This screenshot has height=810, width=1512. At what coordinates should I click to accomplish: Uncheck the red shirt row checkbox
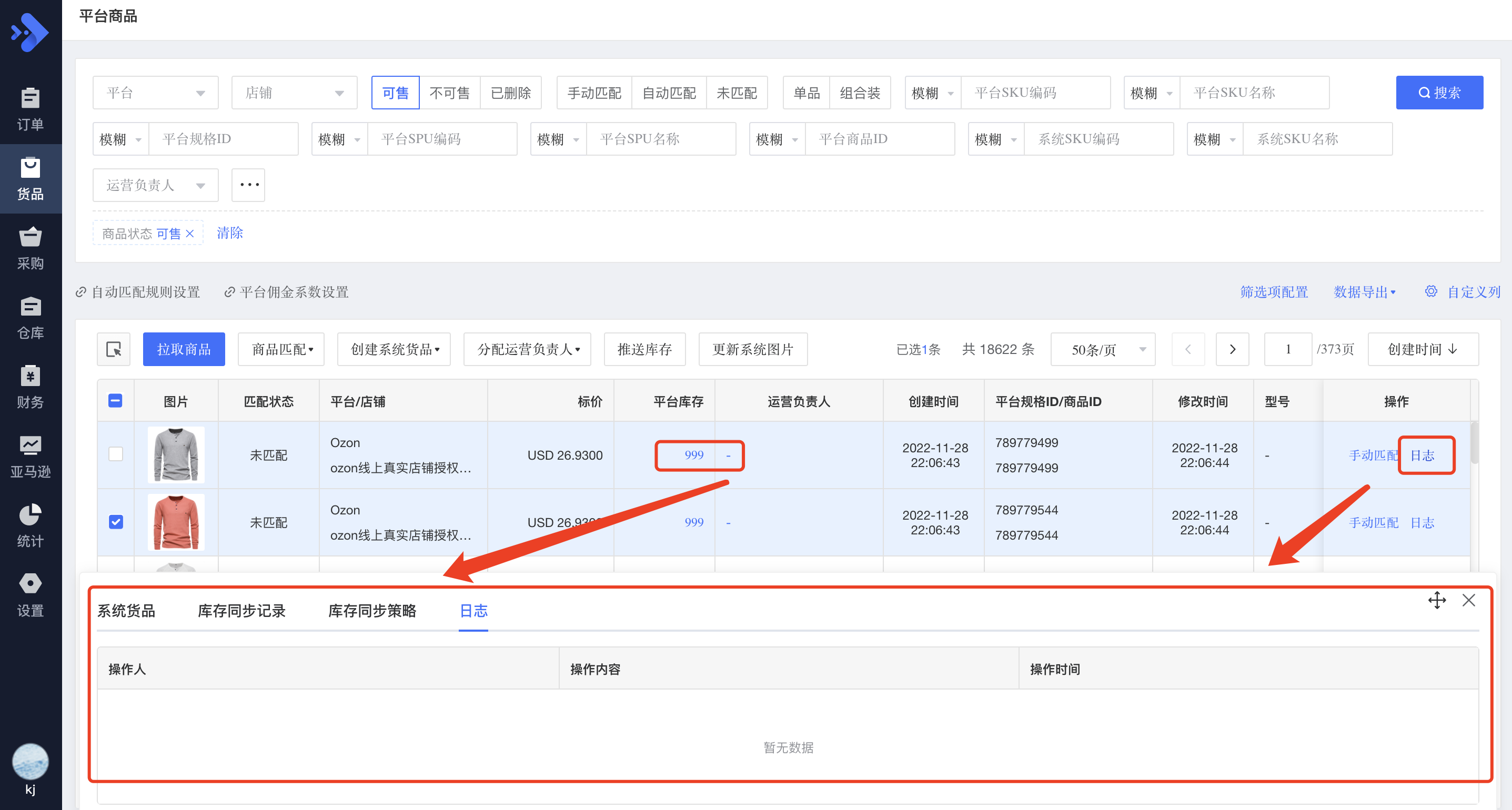116,522
